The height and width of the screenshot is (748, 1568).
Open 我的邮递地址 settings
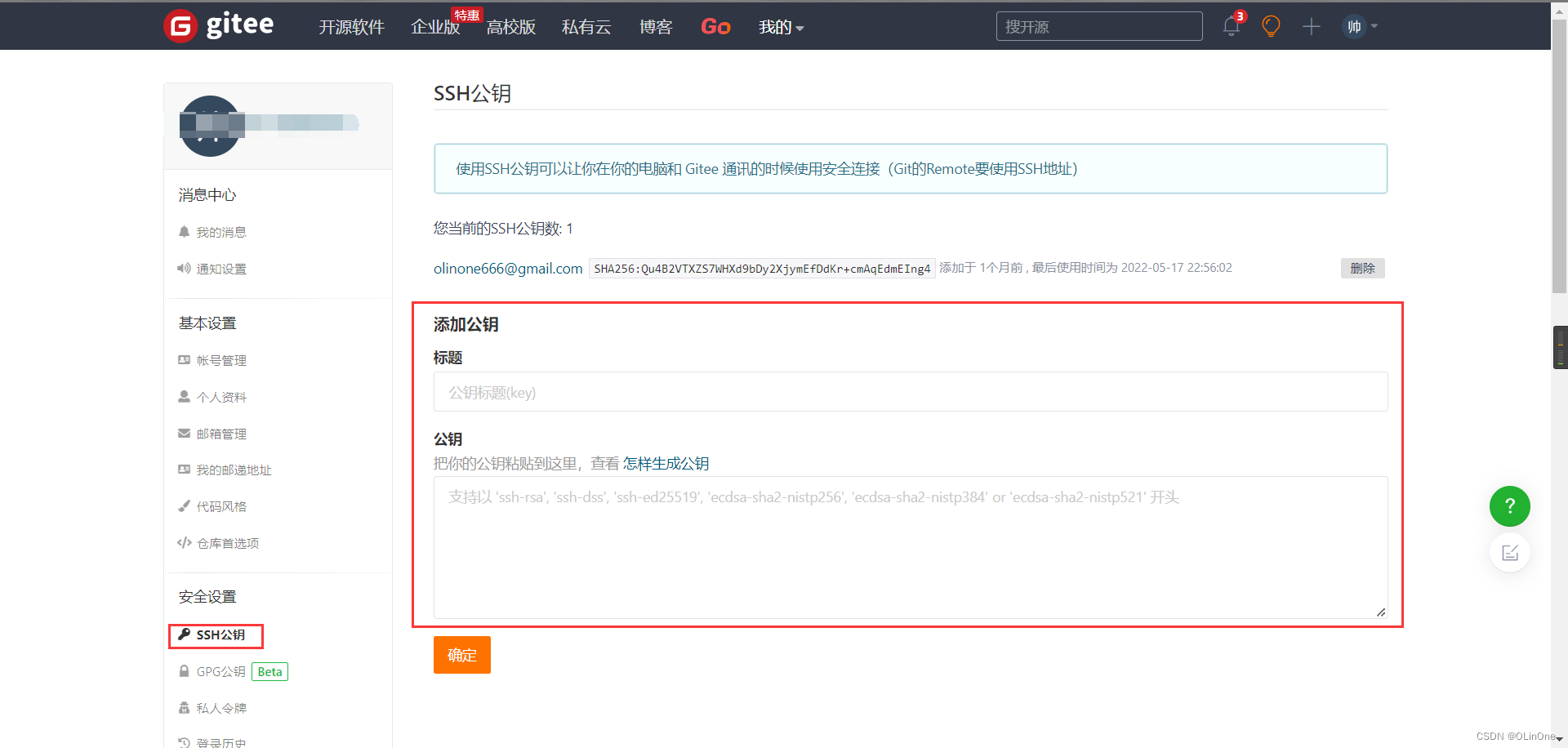(234, 470)
